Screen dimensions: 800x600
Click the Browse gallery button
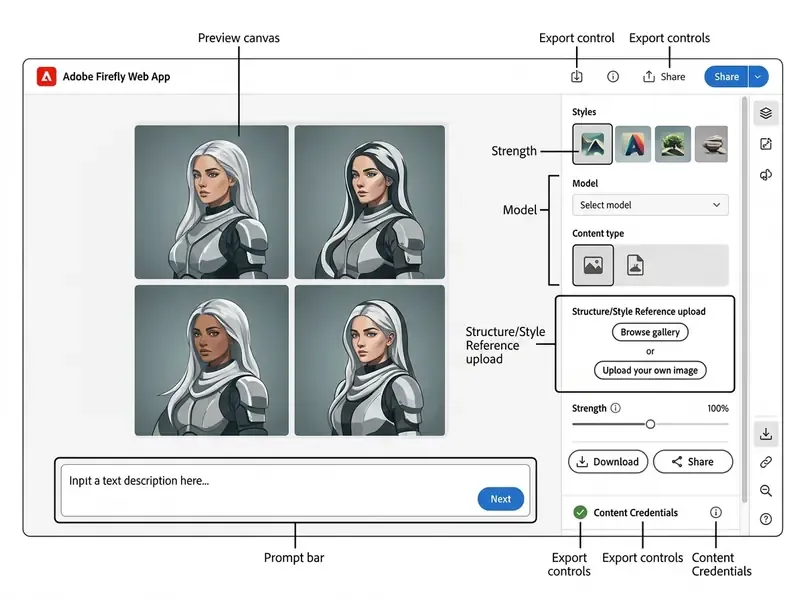point(650,332)
